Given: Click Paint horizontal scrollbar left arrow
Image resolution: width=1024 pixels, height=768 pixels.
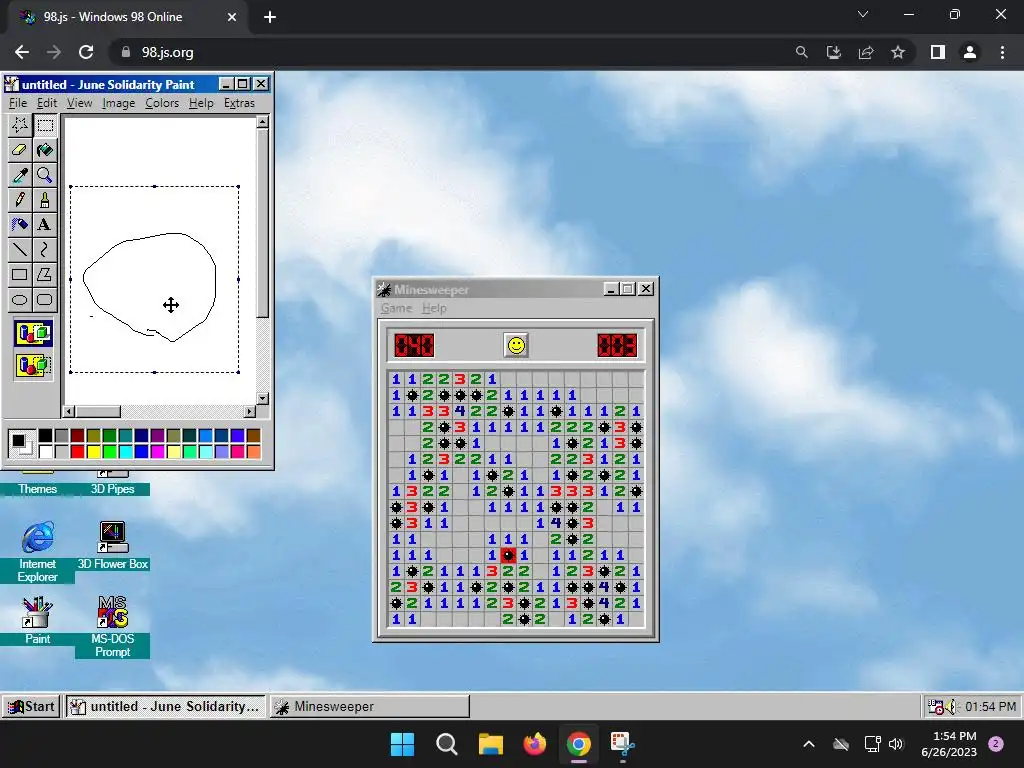Looking at the screenshot, I should 69,411.
